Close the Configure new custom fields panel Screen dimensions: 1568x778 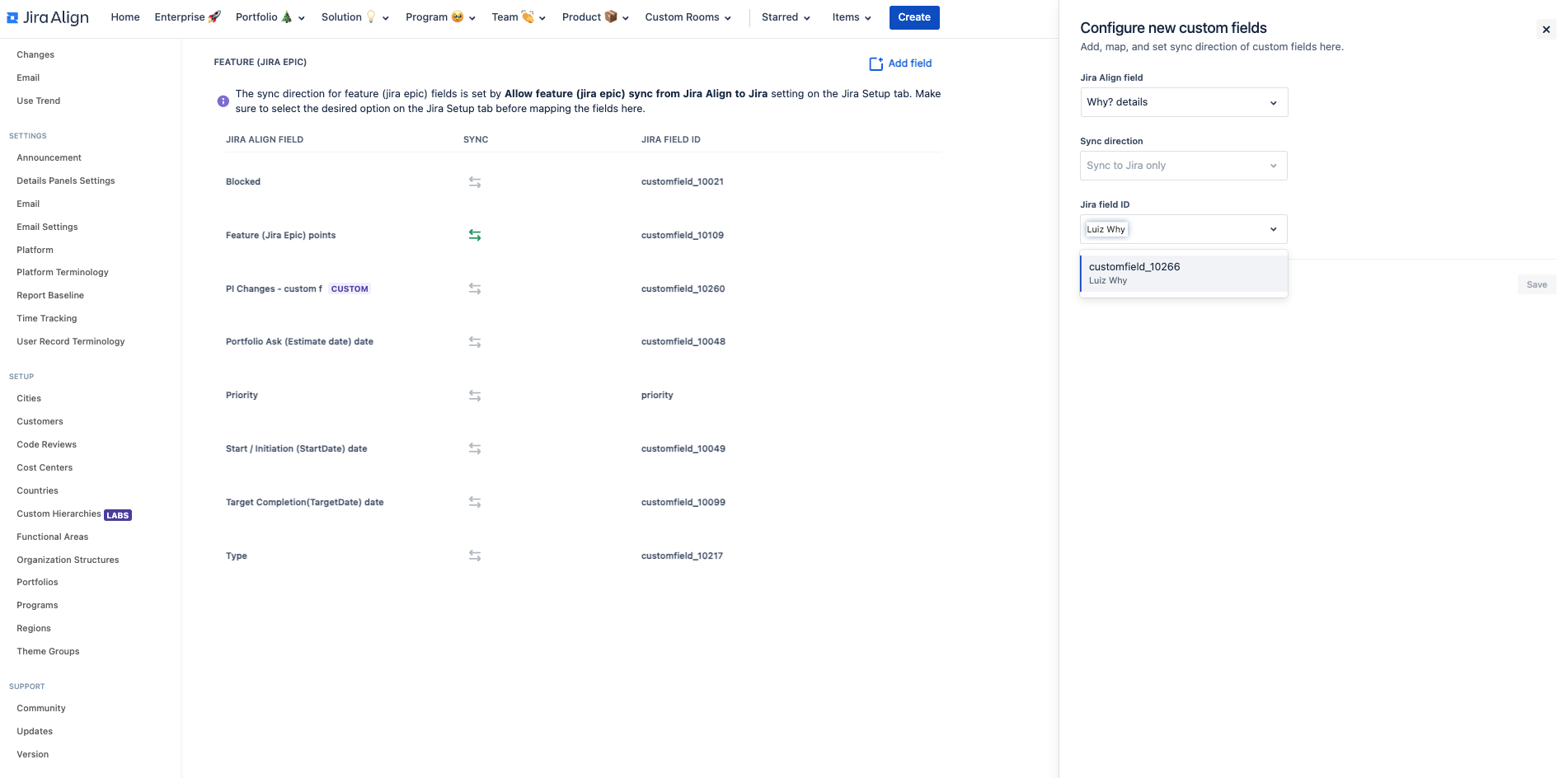pyautogui.click(x=1546, y=30)
